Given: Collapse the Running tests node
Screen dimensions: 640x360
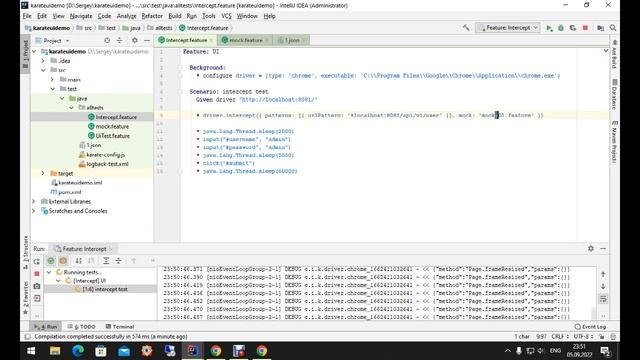Looking at the screenshot, I should [49, 272].
